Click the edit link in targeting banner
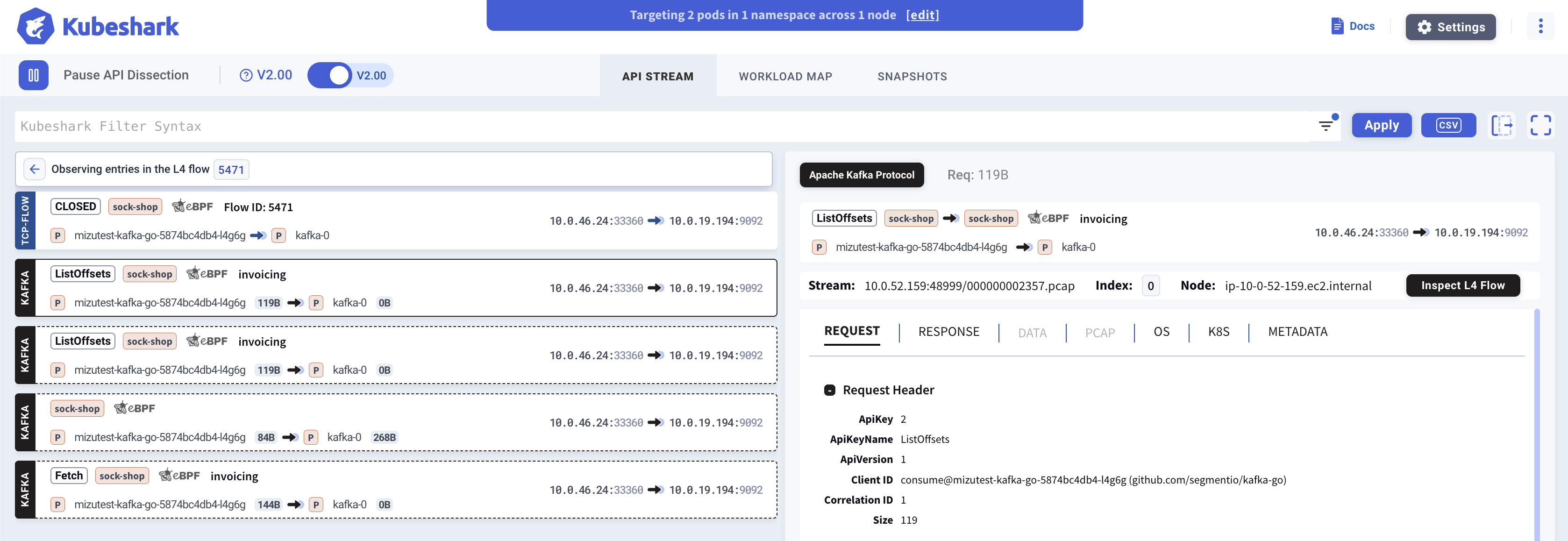The image size is (1568, 541). point(922,15)
